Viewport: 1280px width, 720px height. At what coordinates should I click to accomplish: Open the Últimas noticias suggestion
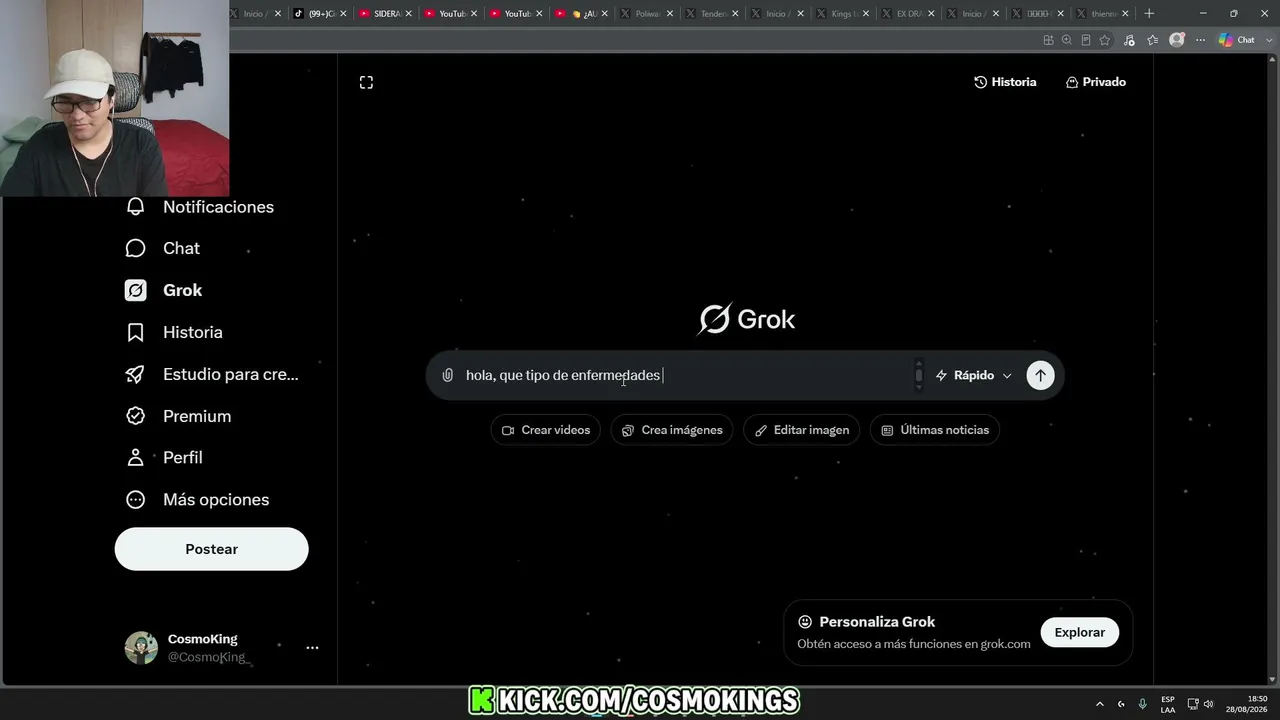(x=935, y=430)
